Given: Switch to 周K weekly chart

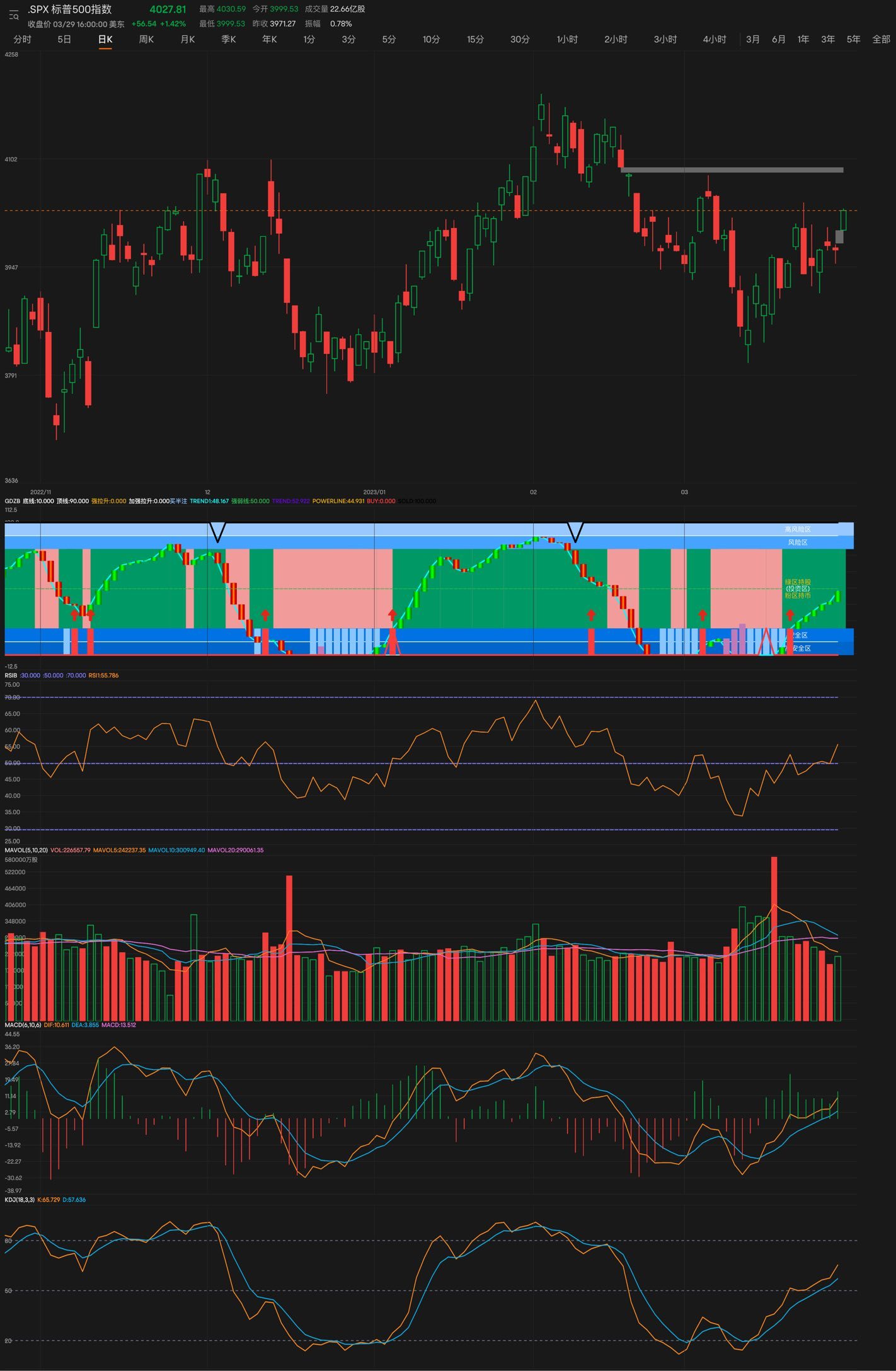Looking at the screenshot, I should pyautogui.click(x=146, y=39).
